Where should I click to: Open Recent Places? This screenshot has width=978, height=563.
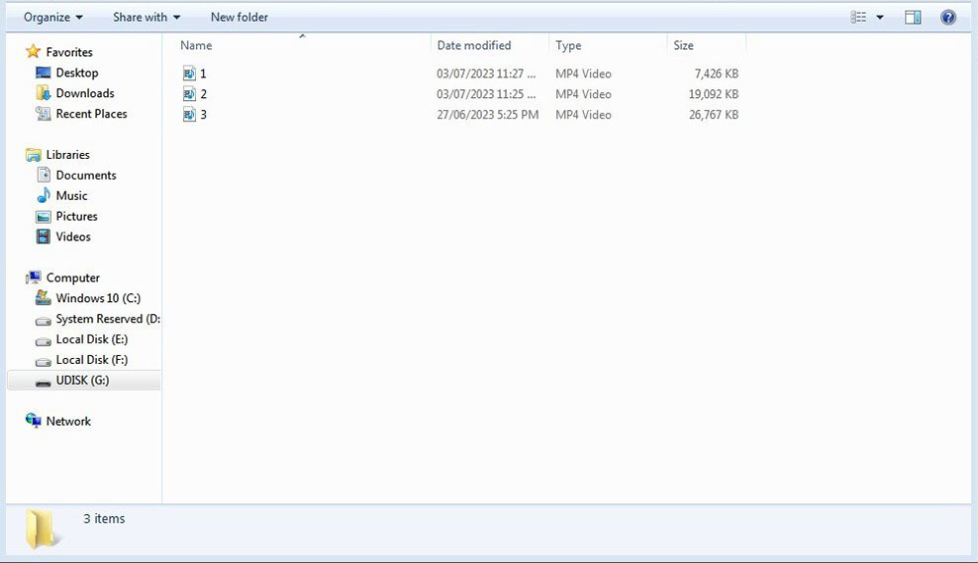point(91,113)
